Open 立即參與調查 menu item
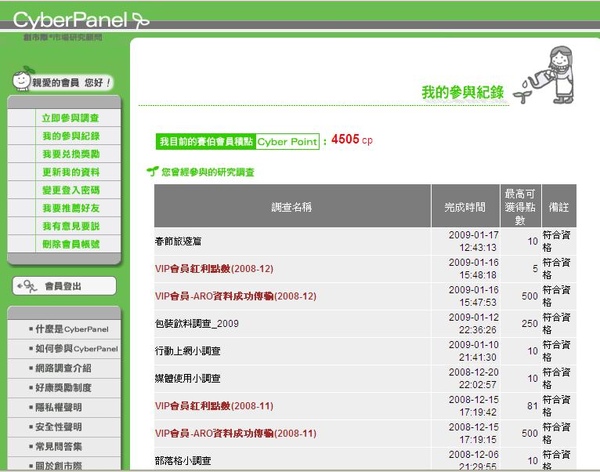 point(70,118)
